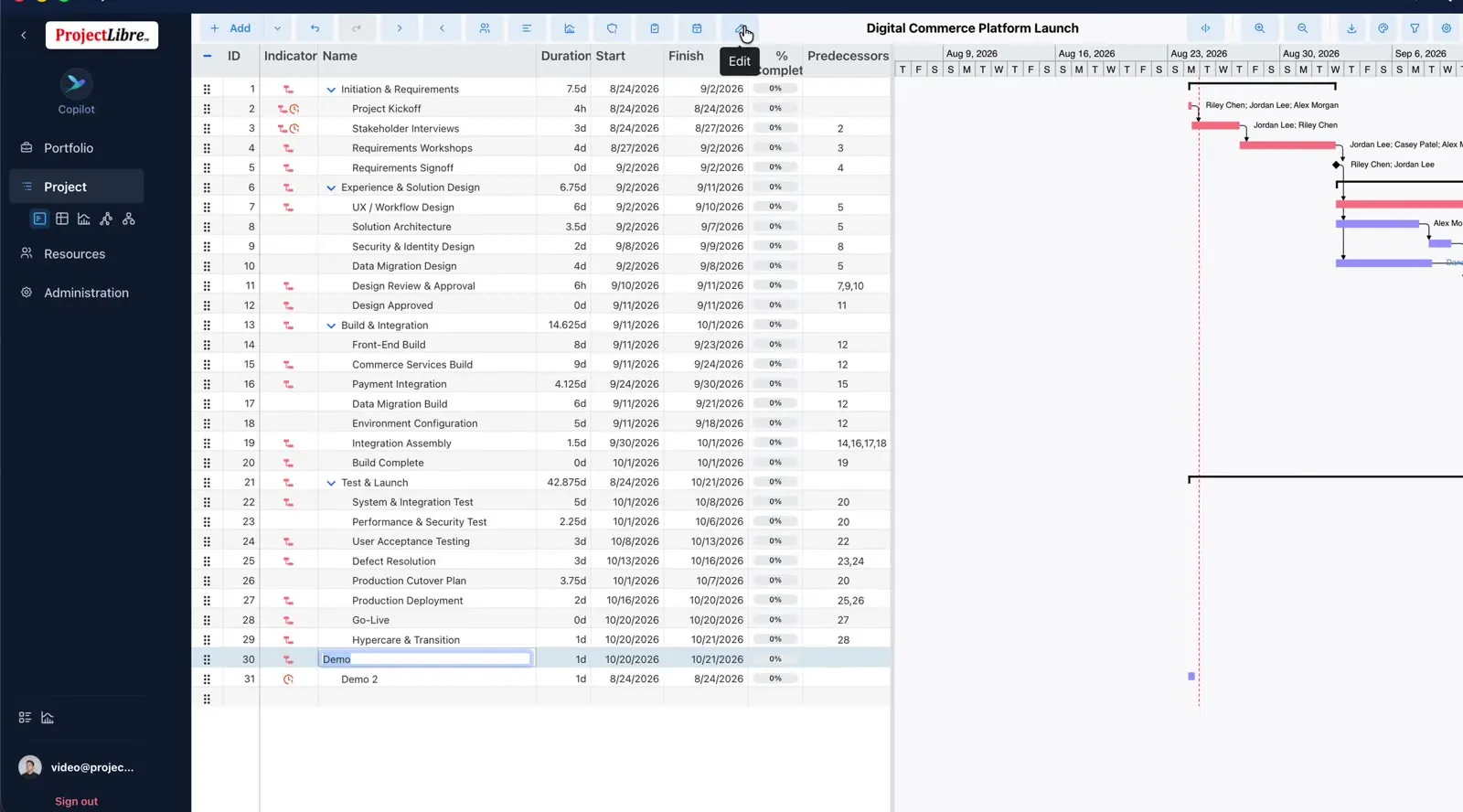Outdent the task with the left chevron icon

coord(442,28)
